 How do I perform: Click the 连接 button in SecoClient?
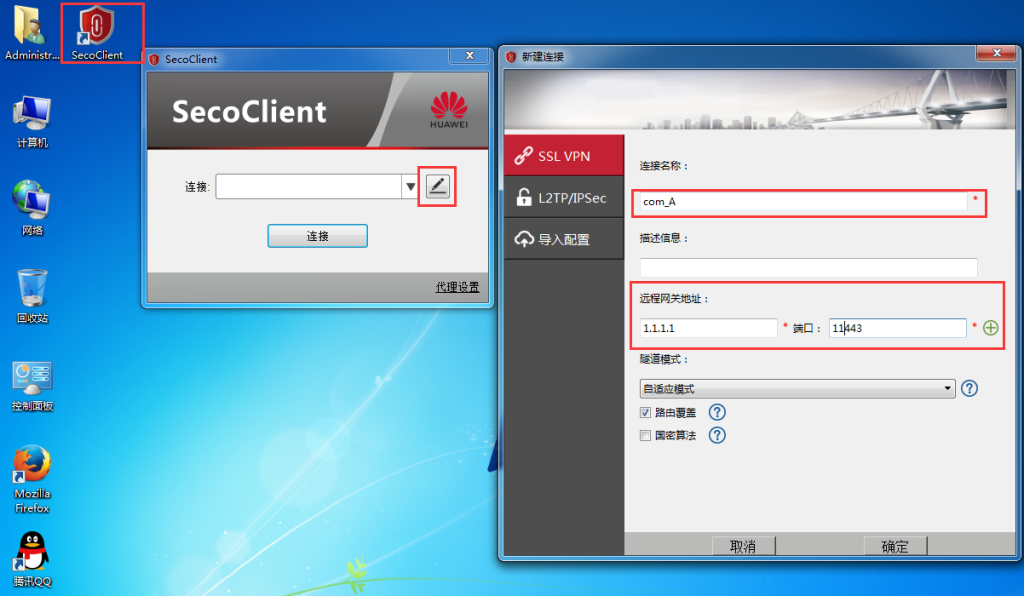[x=317, y=236]
